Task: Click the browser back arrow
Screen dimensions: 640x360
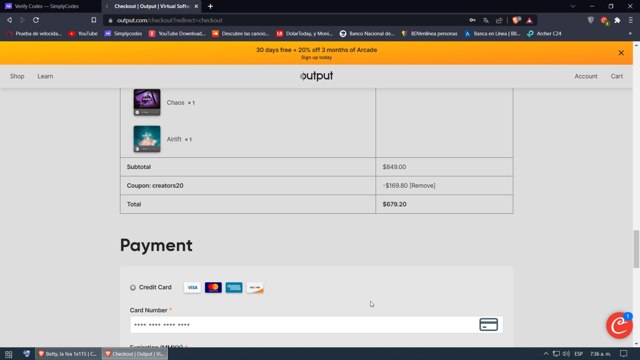Action: point(9,20)
